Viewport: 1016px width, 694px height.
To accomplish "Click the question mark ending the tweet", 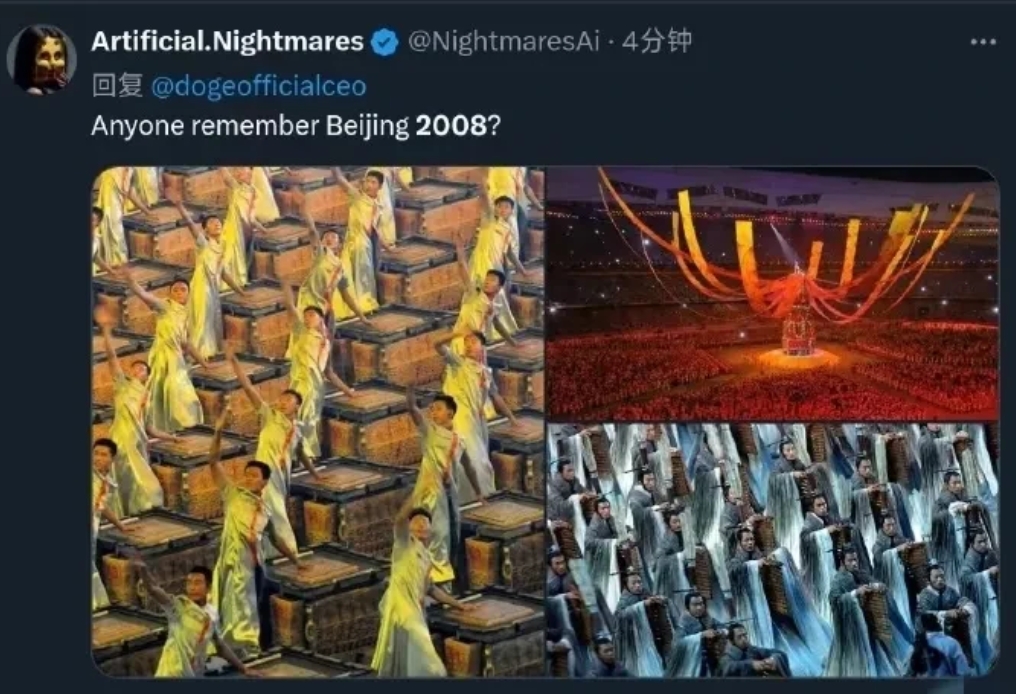I will [x=494, y=126].
